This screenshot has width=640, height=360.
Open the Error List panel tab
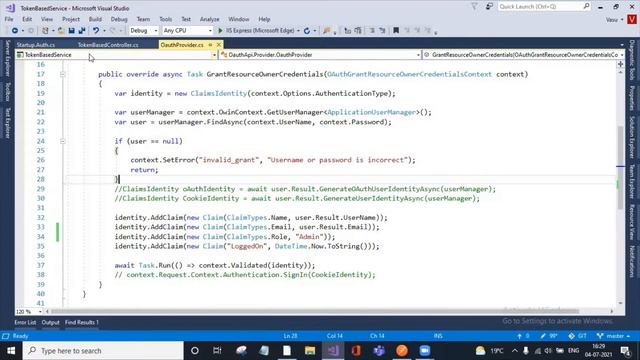point(25,322)
